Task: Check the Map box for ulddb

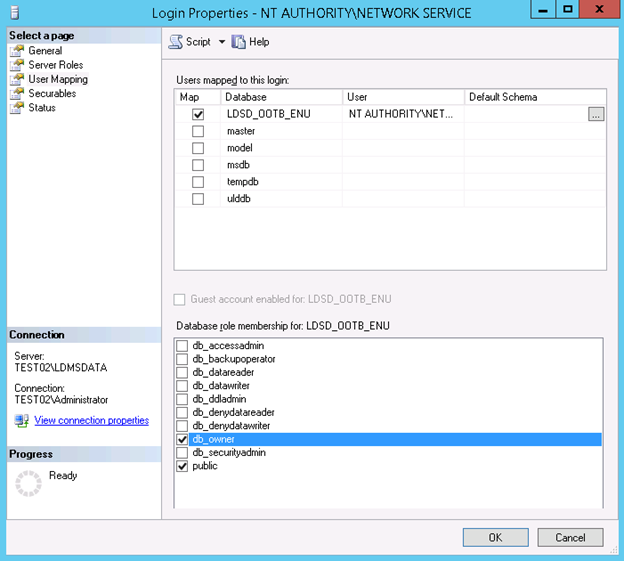Action: [x=198, y=199]
